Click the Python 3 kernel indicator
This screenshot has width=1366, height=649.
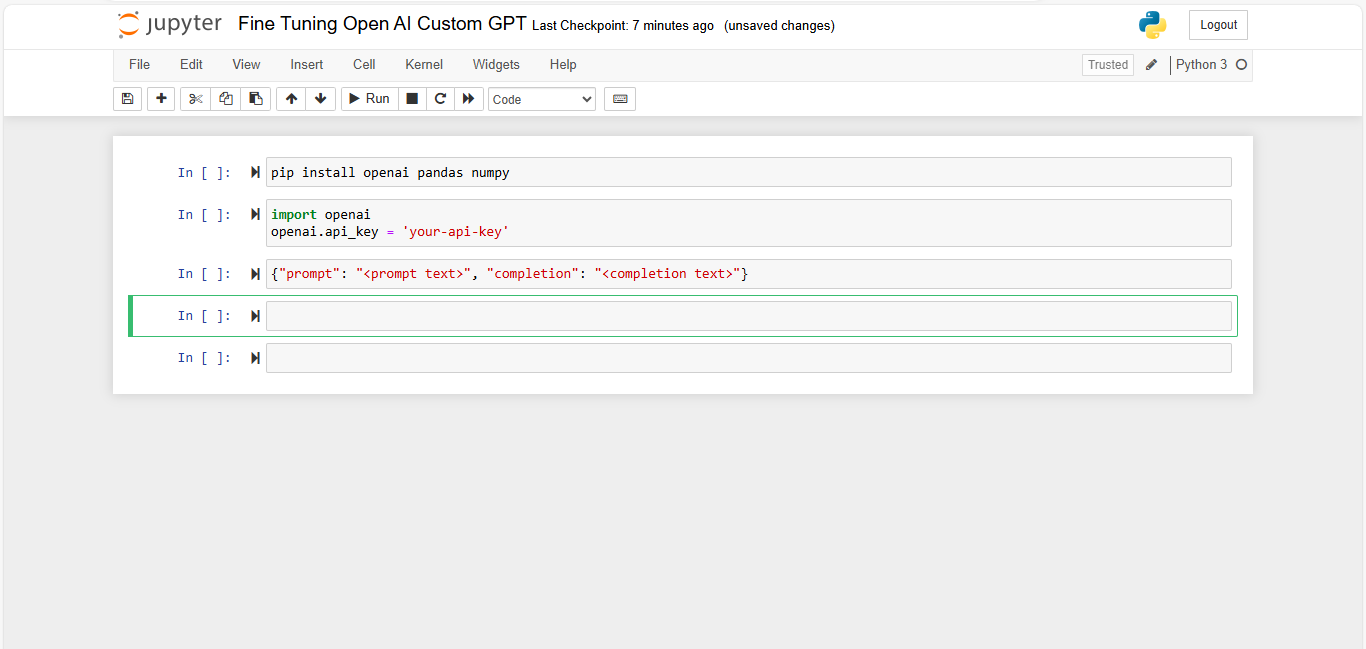(x=1202, y=64)
